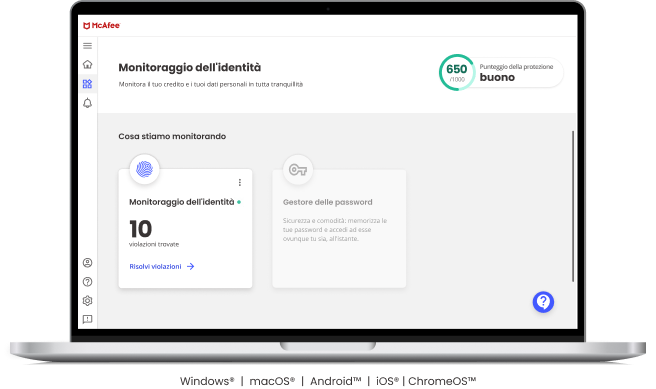Click the arrow next to Risolvi violazioni
Image resolution: width=656 pixels, height=389 pixels.
click(191, 266)
